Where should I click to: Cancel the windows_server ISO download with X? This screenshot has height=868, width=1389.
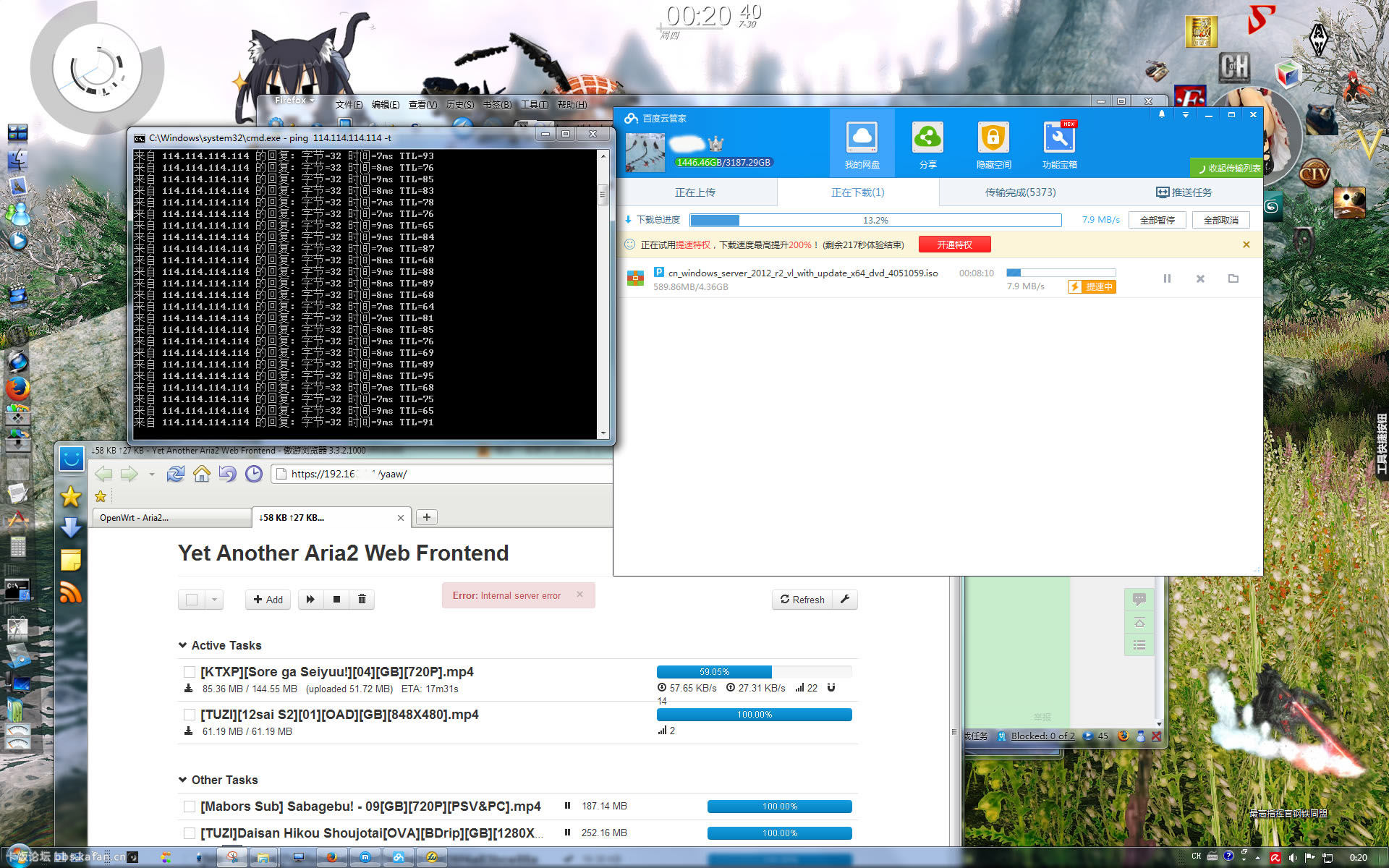(x=1200, y=278)
